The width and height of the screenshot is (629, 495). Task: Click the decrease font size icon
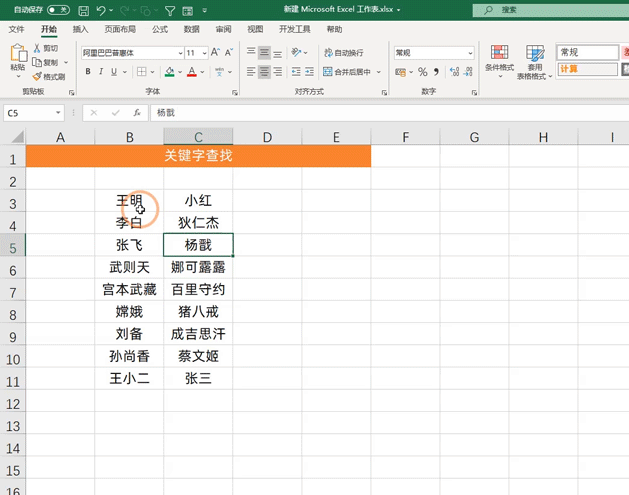229,52
